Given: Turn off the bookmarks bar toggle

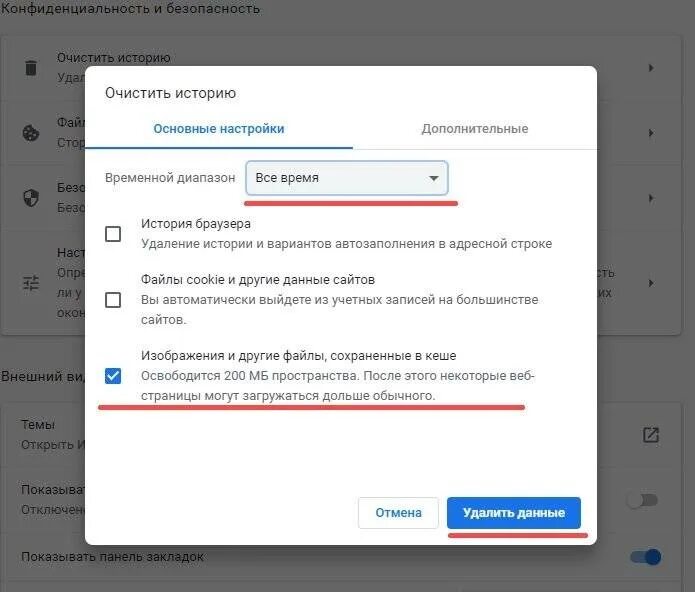Looking at the screenshot, I should pyautogui.click(x=646, y=557).
